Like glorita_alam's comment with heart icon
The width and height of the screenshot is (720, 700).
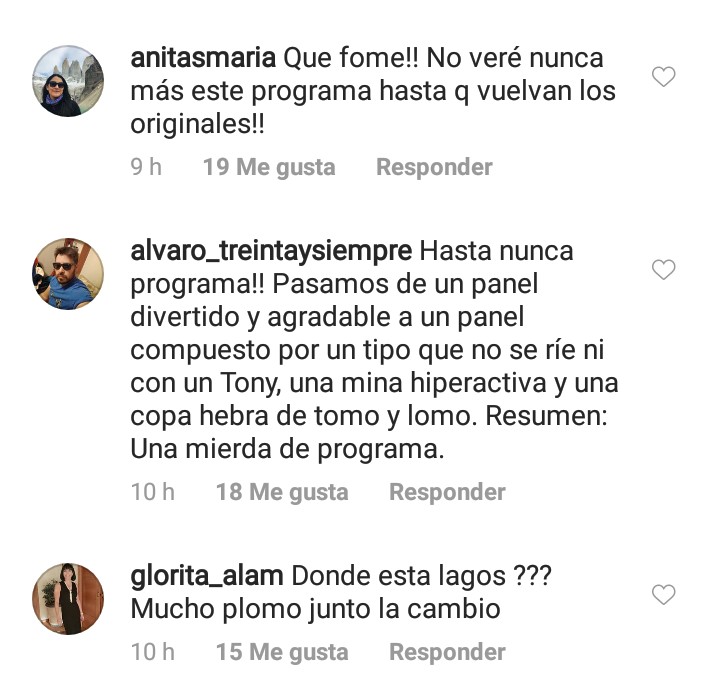(x=663, y=595)
